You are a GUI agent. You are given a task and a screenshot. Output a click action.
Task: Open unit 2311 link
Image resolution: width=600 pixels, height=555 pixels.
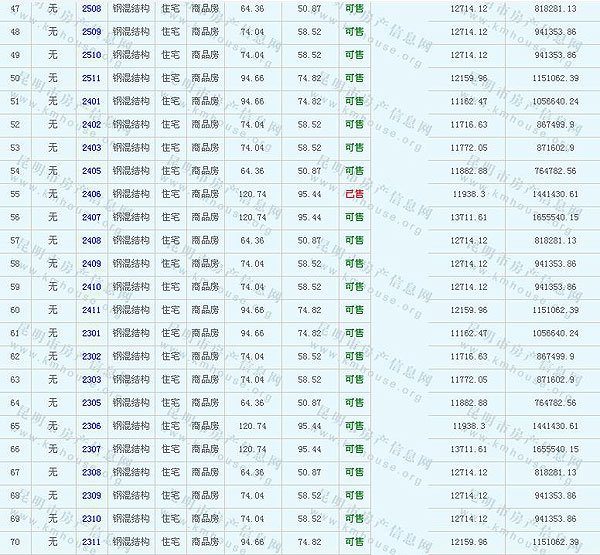(91, 542)
